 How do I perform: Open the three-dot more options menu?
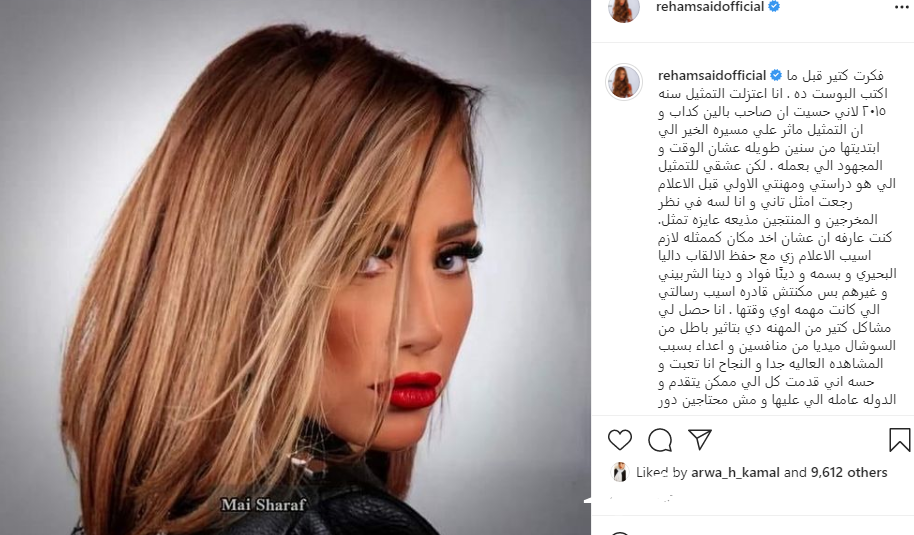[x=901, y=7]
